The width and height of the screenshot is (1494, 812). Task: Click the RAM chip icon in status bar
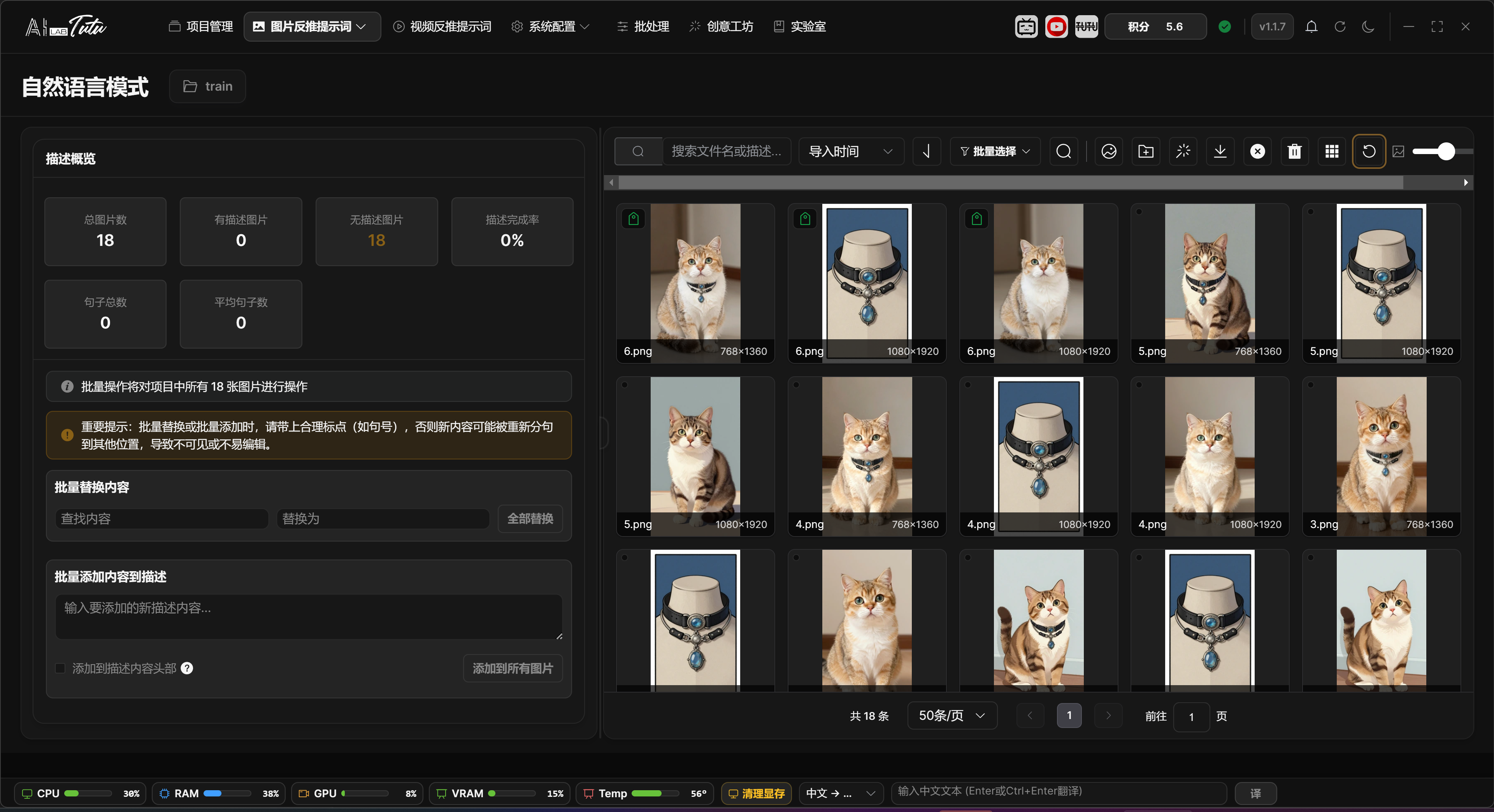(x=164, y=793)
